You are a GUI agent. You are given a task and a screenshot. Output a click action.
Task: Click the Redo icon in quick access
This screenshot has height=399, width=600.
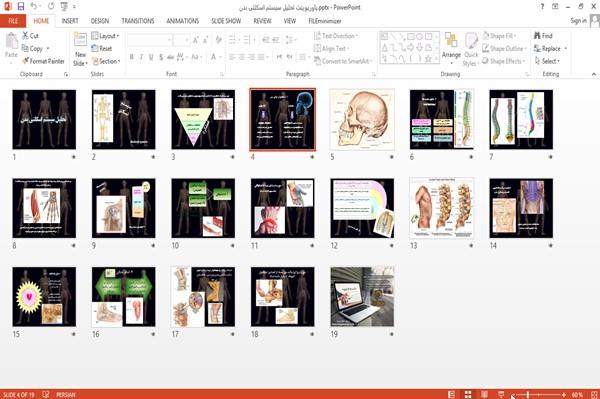(x=51, y=7)
